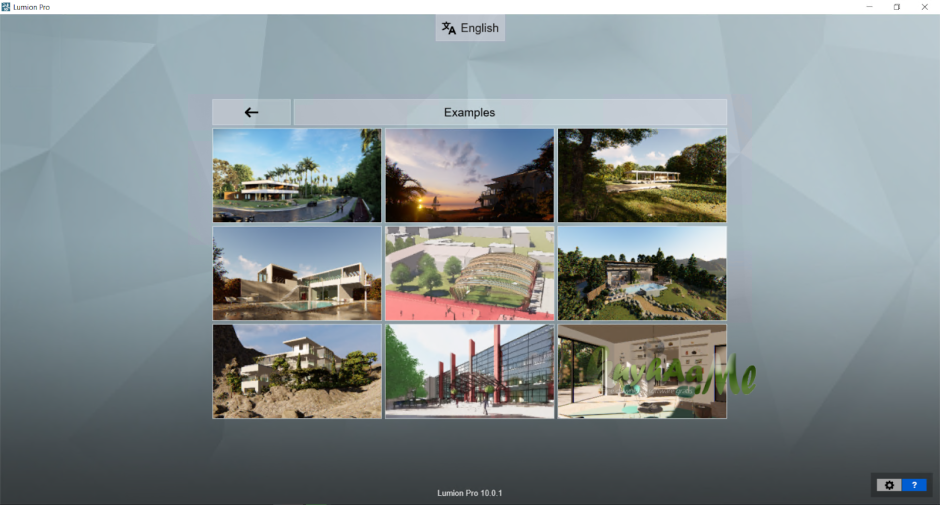The height and width of the screenshot is (505, 940).
Task: Open the white villa with palm trees example
Action: [x=297, y=175]
